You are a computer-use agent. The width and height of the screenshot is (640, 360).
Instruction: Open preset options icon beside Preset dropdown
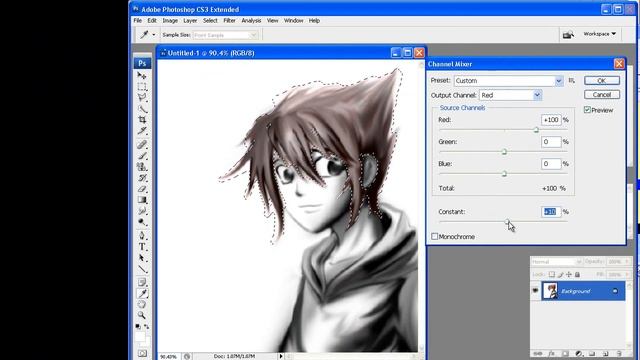571,80
